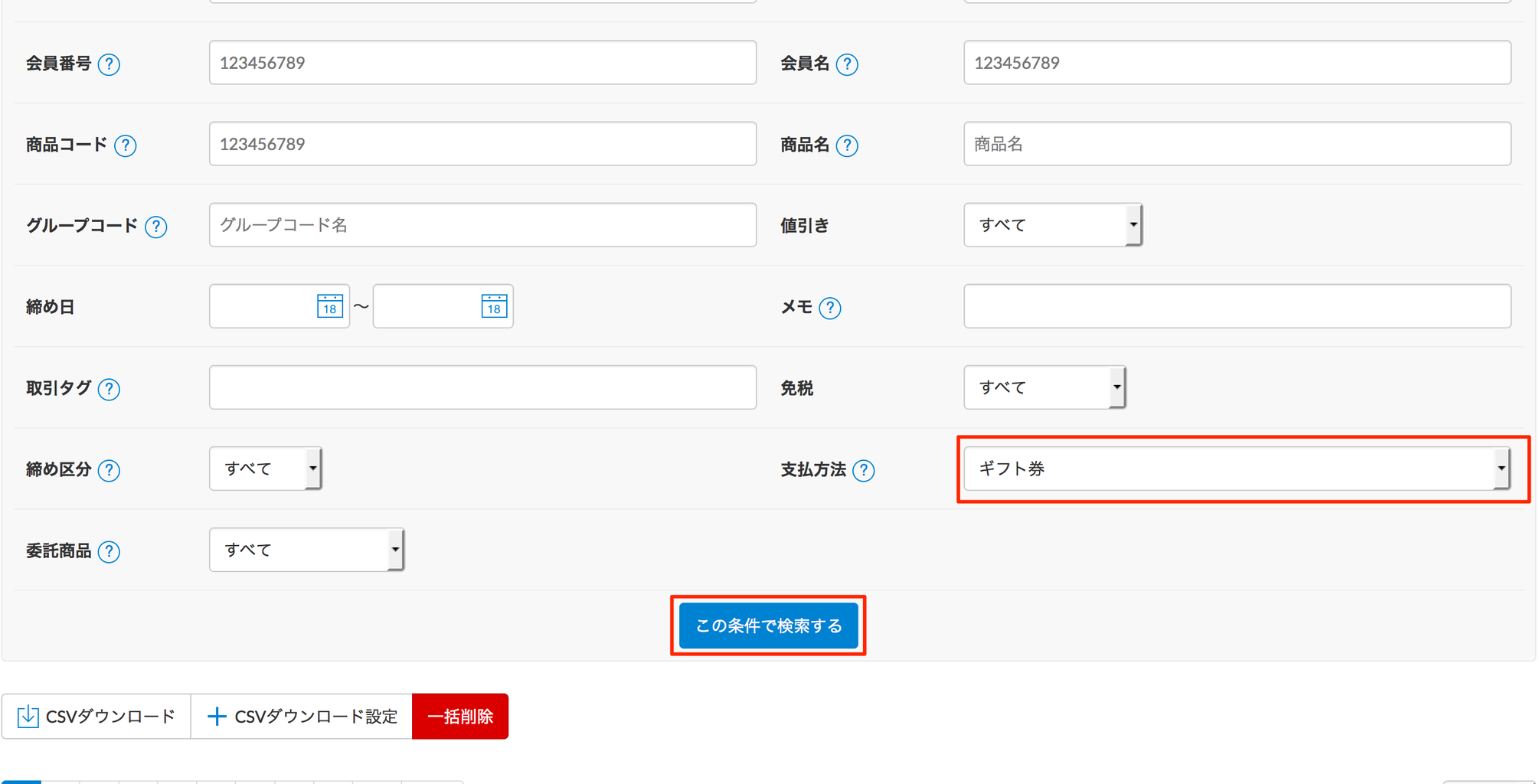Click the この条件で検索する search button

click(769, 626)
